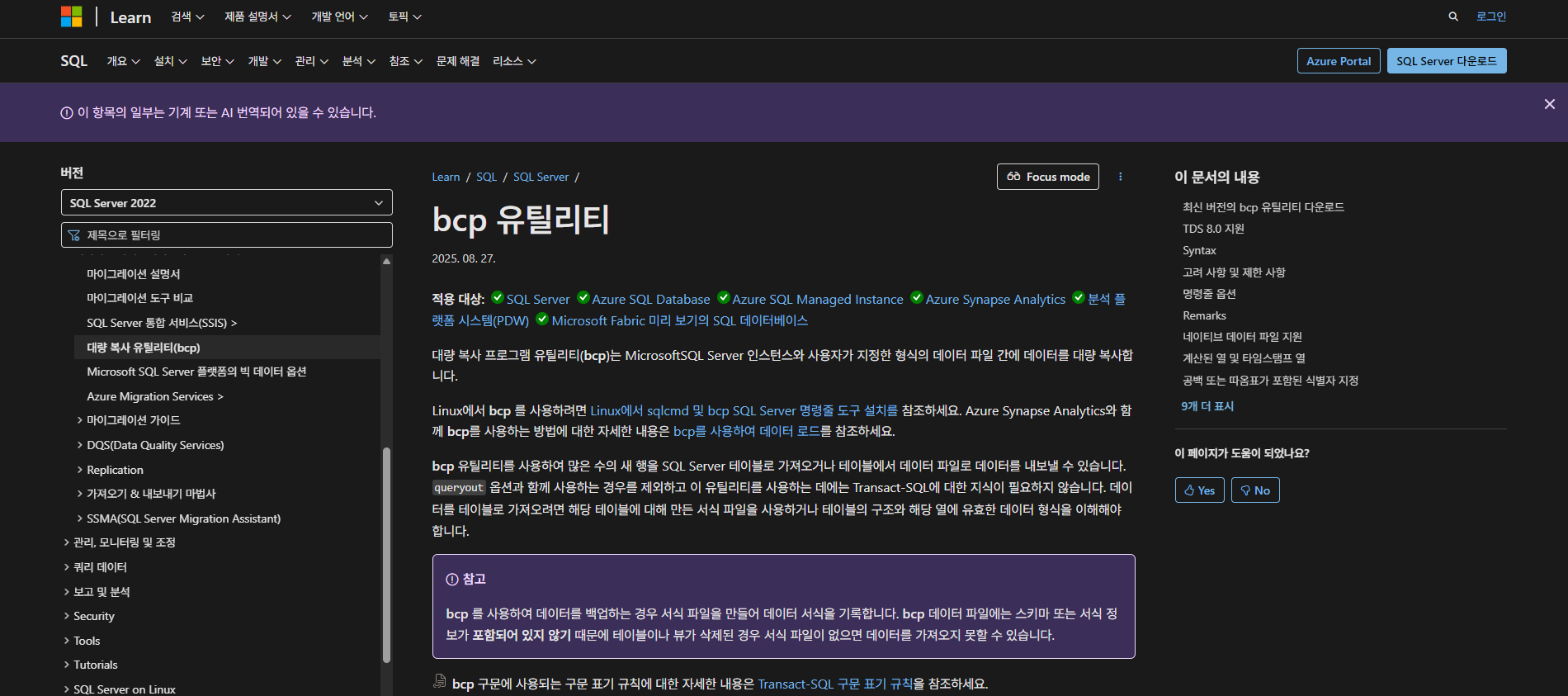Open SQL Server 통합 서비스(SSIS) sidebar link
The image size is (1568, 696).
point(162,323)
